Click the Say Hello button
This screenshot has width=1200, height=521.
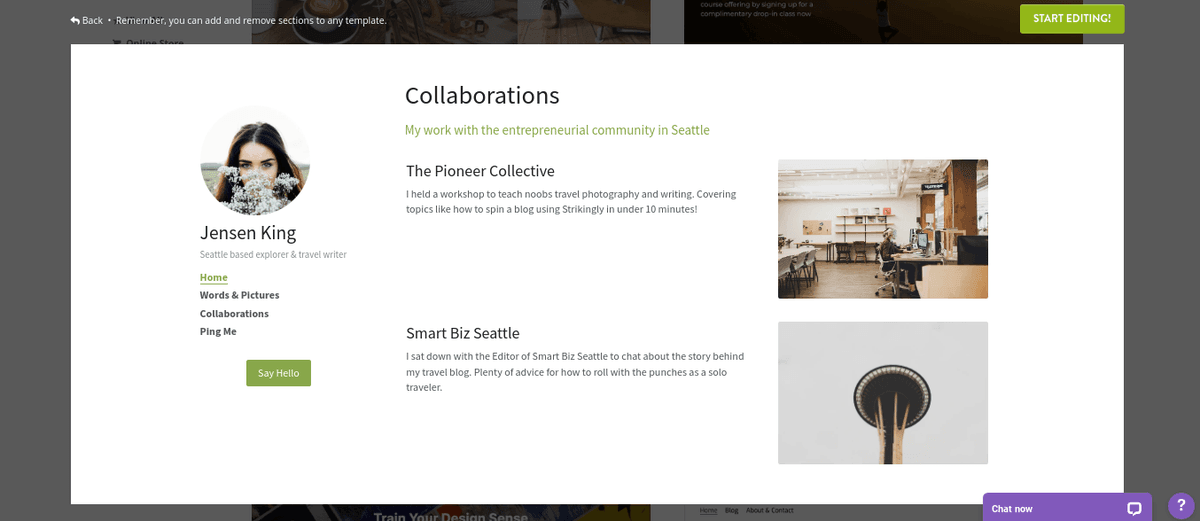278,373
